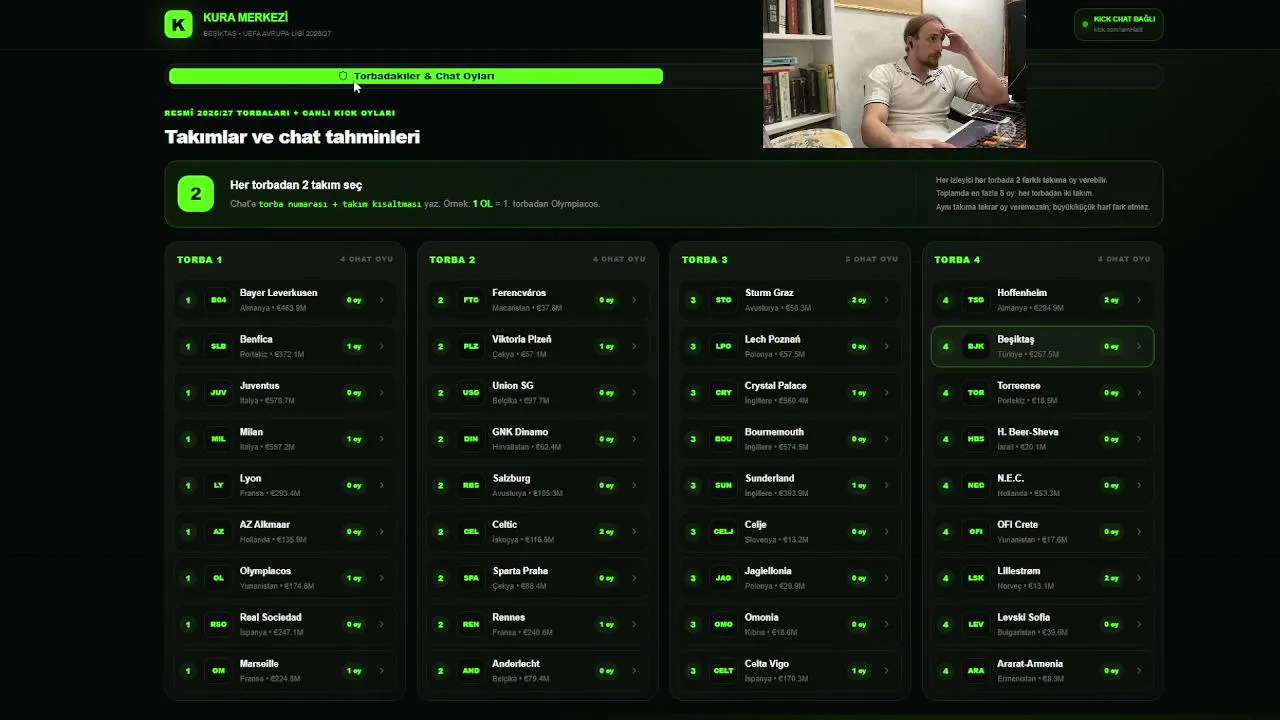Click the TORBA 2 heading

(x=452, y=260)
